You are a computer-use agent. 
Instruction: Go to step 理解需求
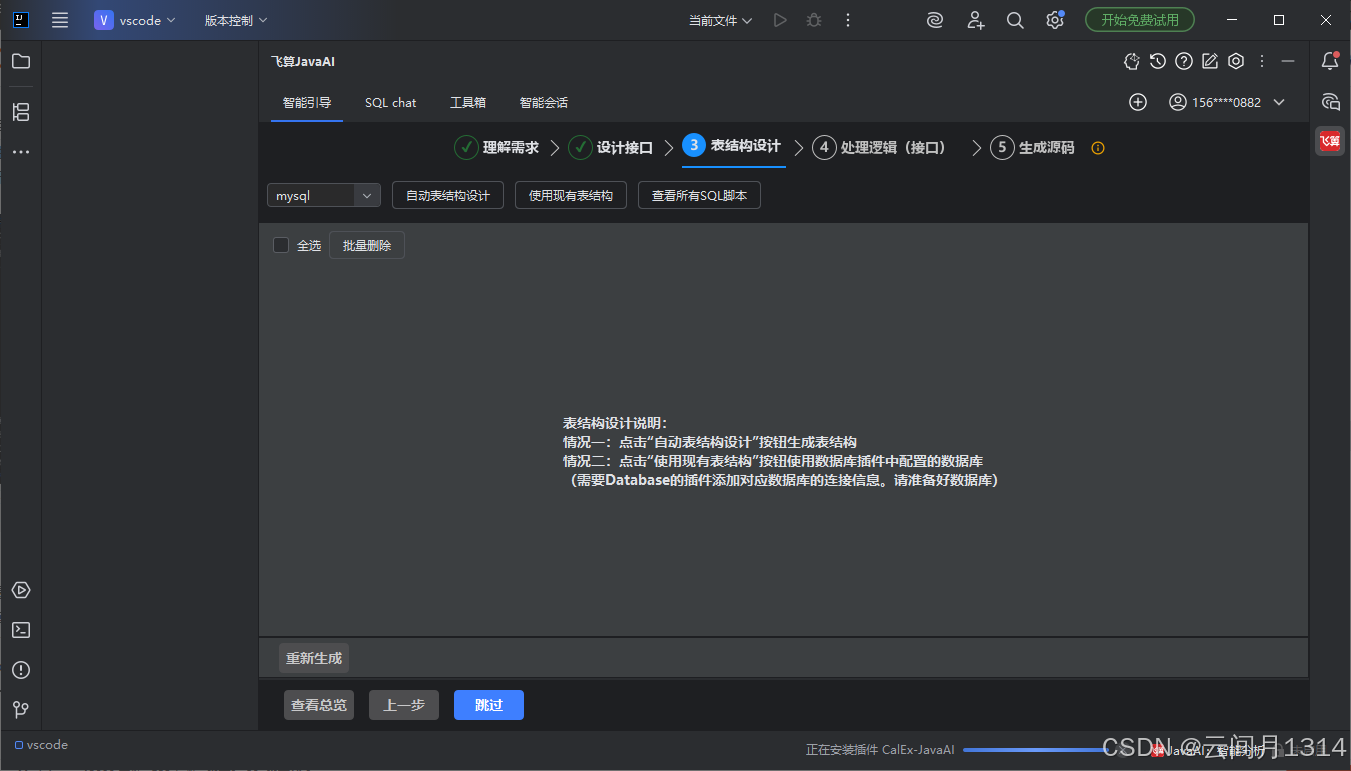(497, 148)
